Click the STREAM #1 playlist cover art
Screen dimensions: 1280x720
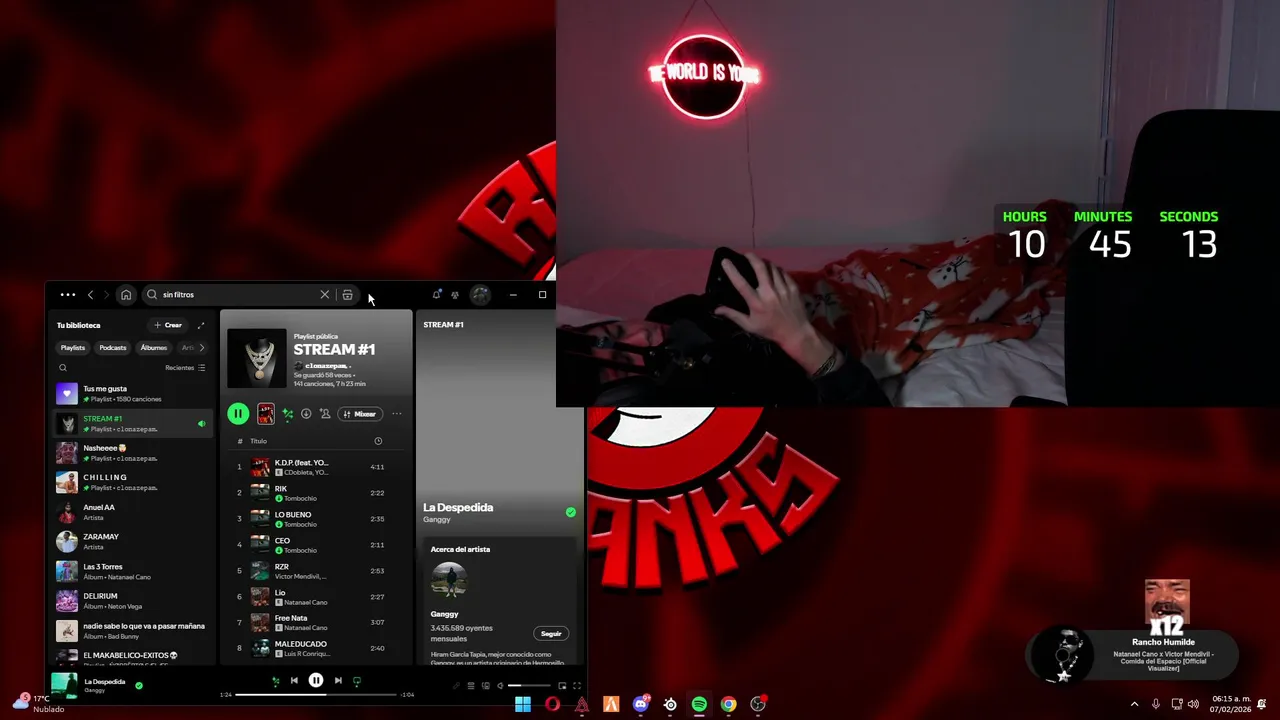(x=257, y=358)
